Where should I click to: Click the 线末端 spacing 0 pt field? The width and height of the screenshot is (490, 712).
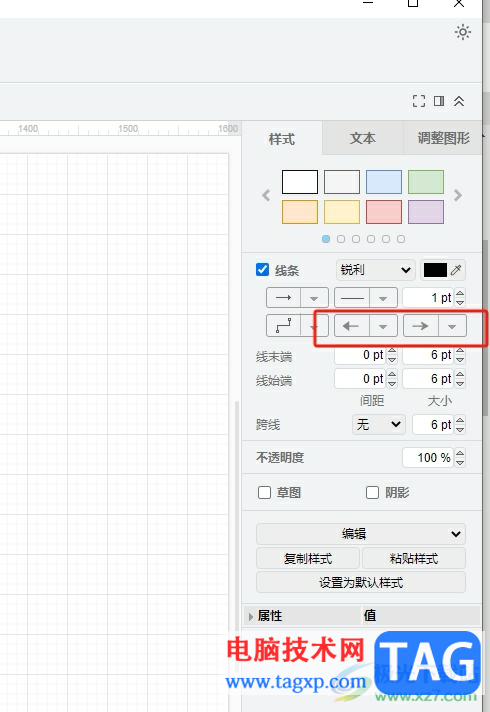360,355
